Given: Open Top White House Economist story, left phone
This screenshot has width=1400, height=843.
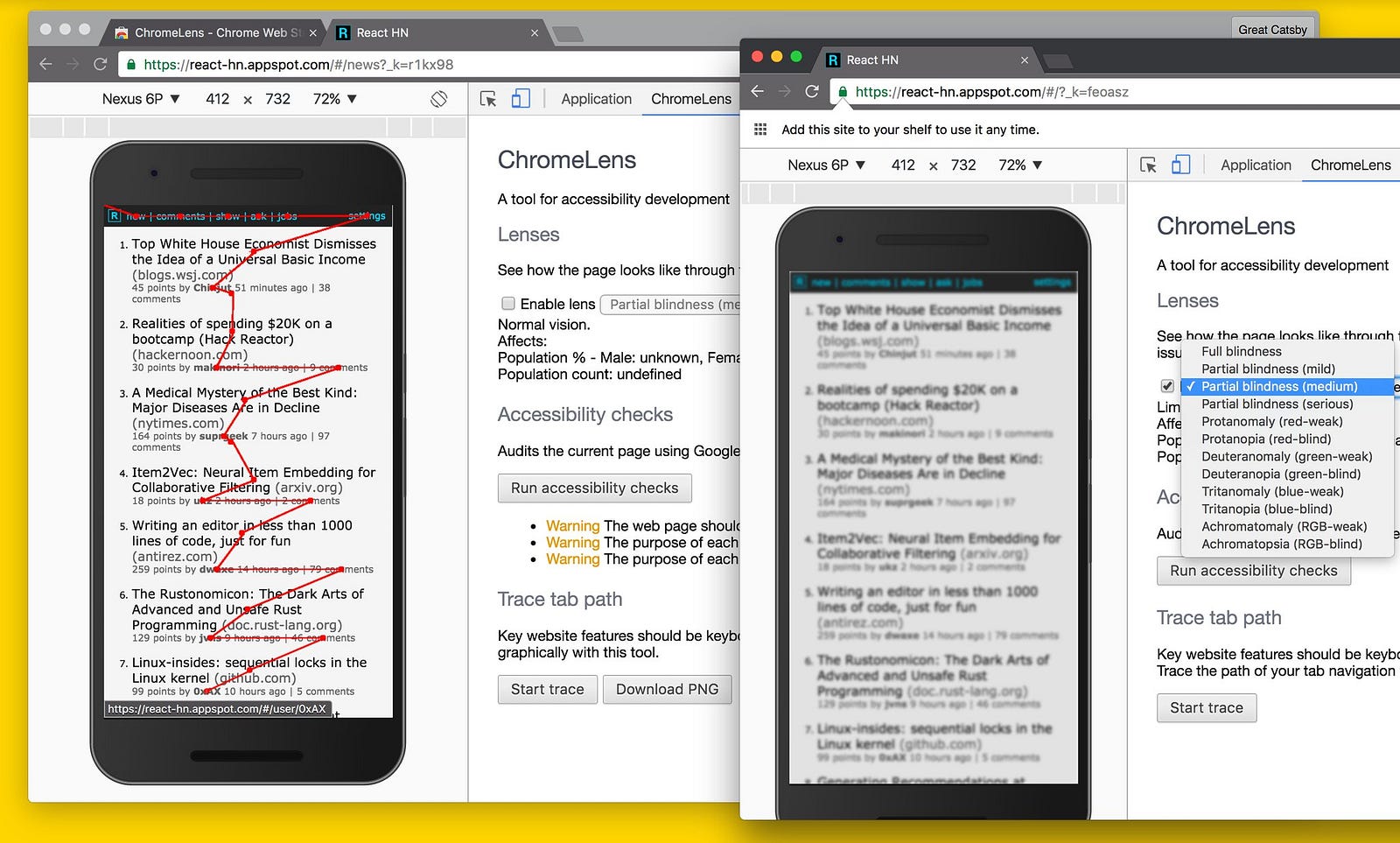Looking at the screenshot, I should [x=254, y=251].
